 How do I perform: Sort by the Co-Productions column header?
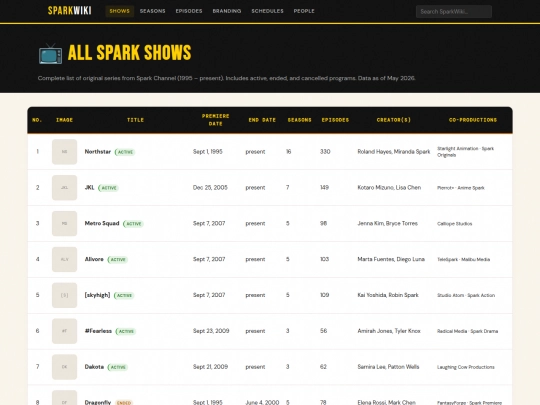click(x=473, y=120)
